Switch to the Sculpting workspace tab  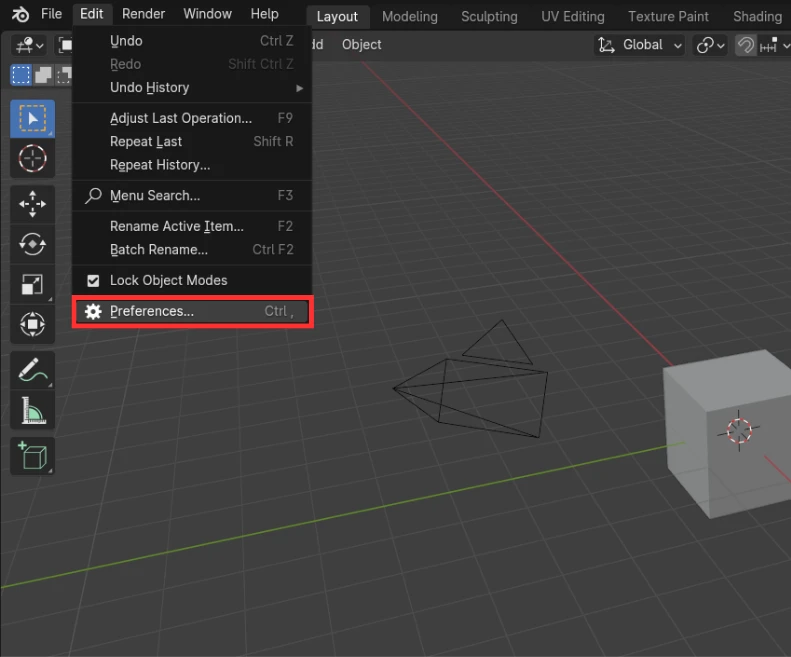[x=489, y=17]
